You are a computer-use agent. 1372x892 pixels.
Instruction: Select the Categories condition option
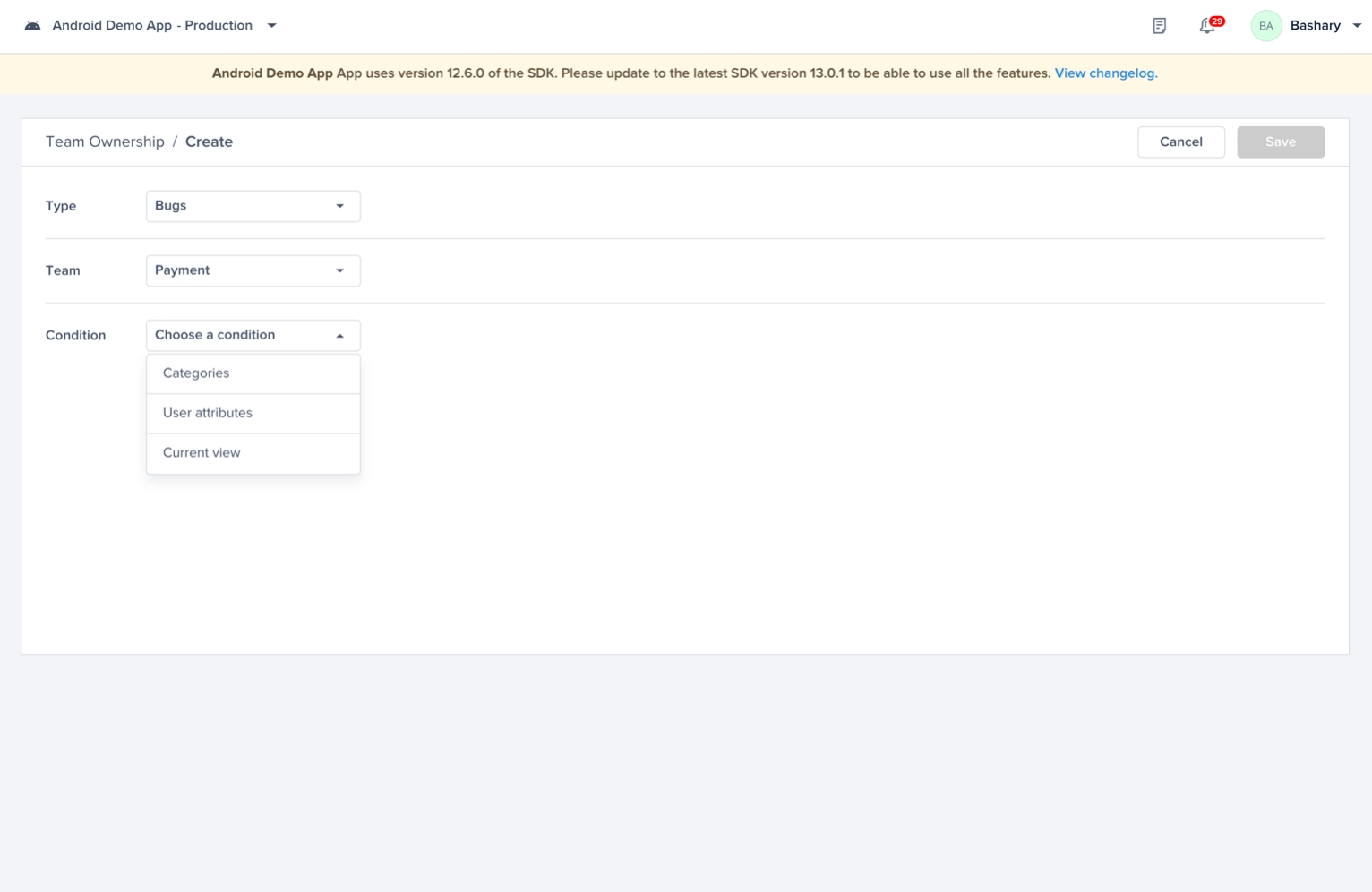pyautogui.click(x=196, y=373)
